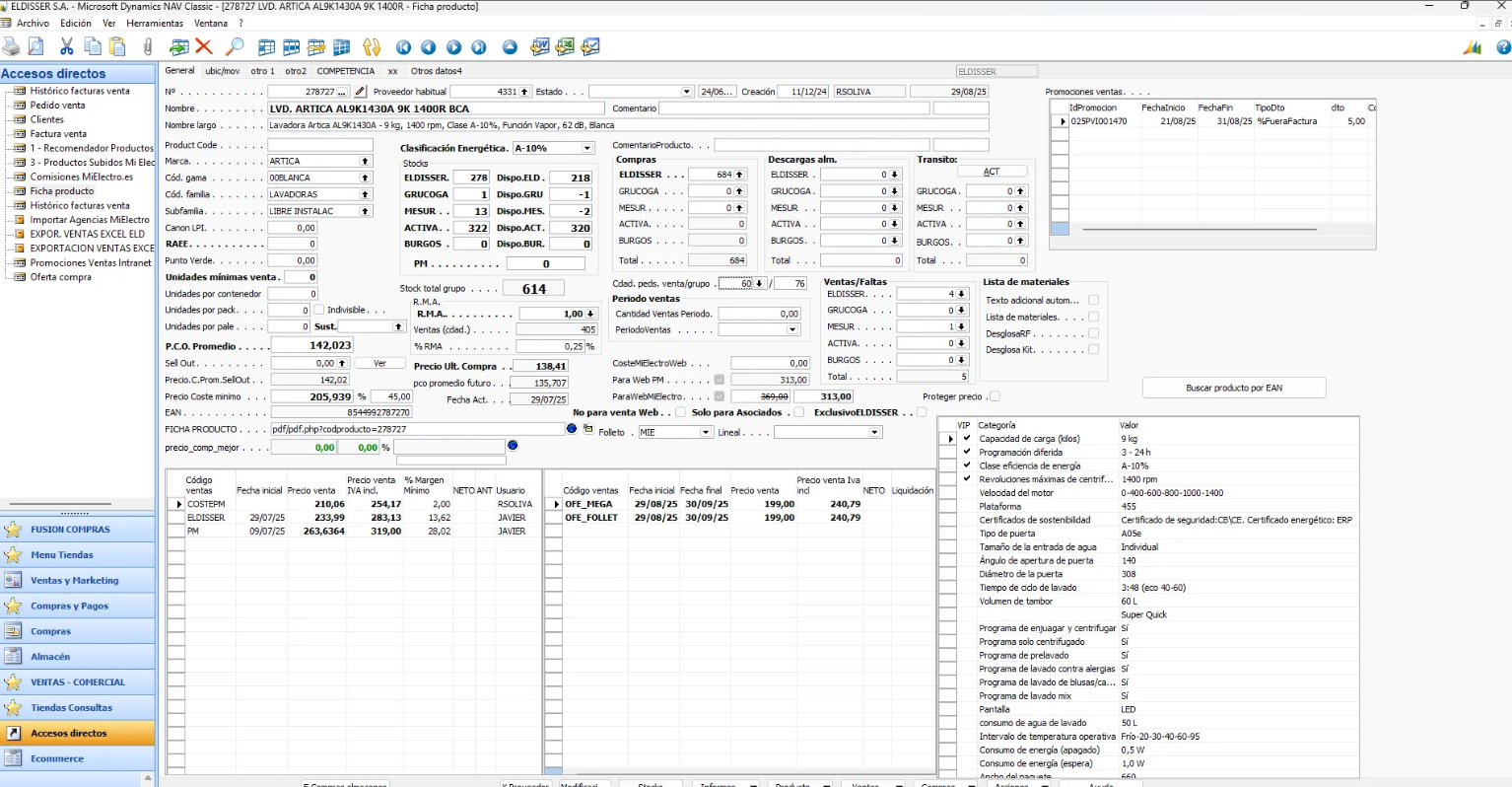1512x787 pixels.
Task: Click the blue globe icon next to FICHA PRODUCTO
Action: (x=572, y=429)
